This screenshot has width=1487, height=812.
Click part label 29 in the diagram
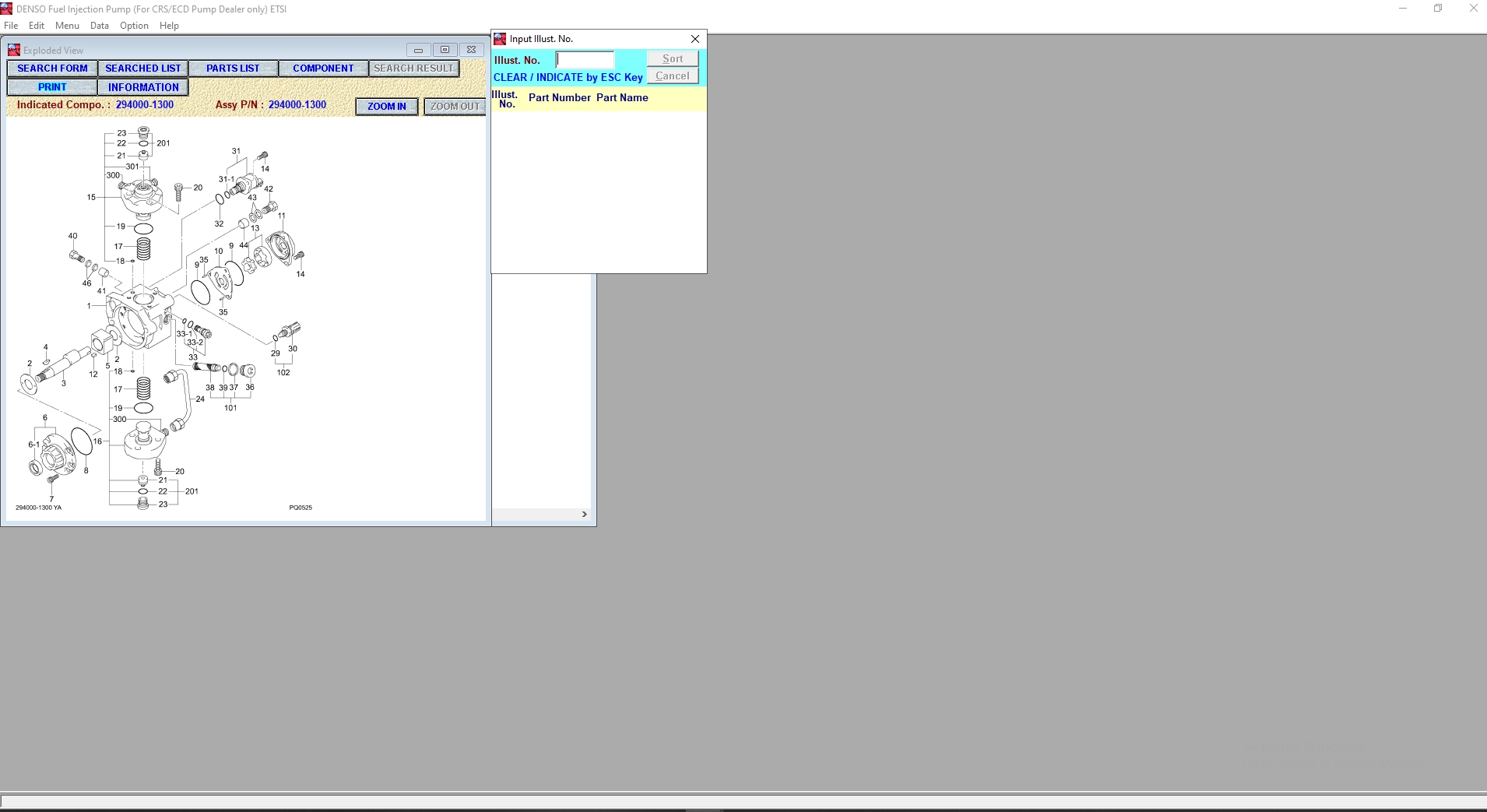click(x=276, y=353)
